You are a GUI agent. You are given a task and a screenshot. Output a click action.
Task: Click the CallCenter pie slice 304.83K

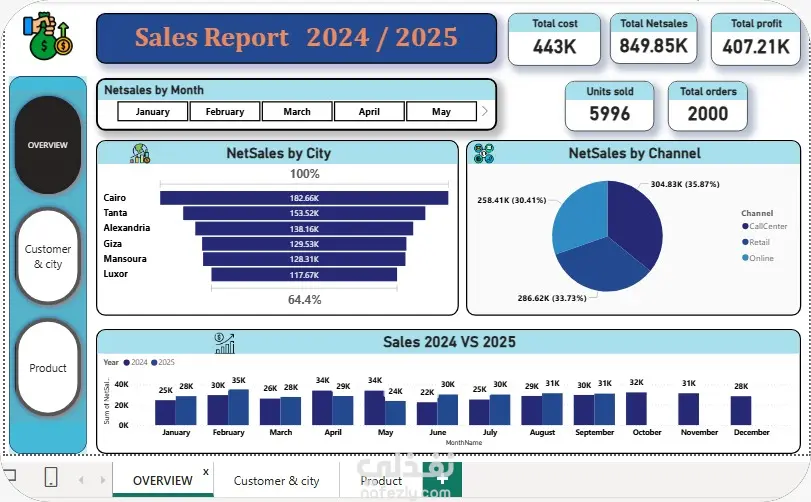pos(636,220)
